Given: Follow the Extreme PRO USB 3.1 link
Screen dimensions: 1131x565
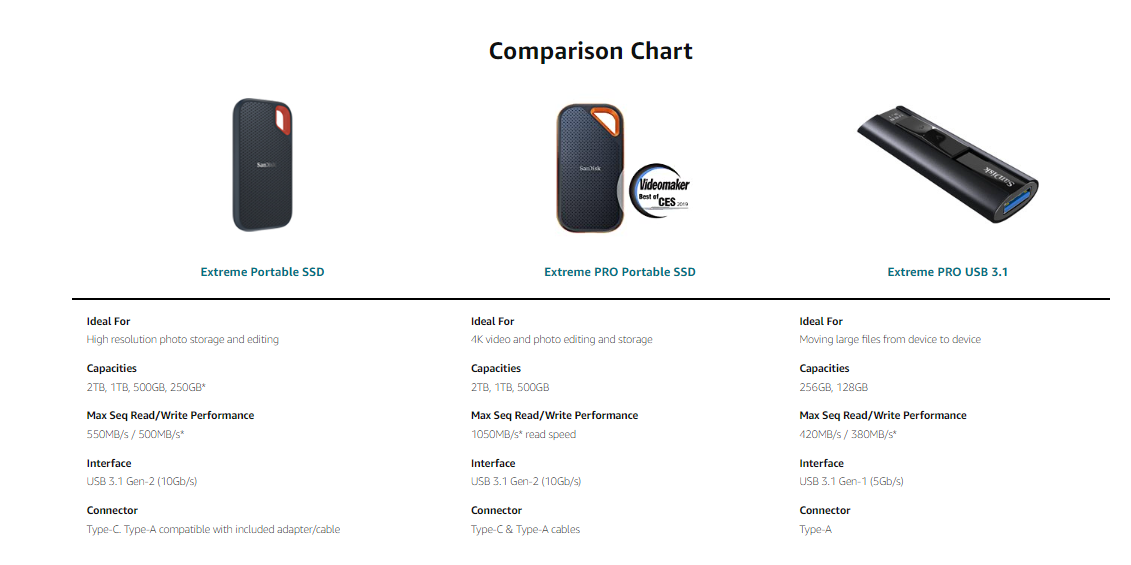Looking at the screenshot, I should point(947,272).
